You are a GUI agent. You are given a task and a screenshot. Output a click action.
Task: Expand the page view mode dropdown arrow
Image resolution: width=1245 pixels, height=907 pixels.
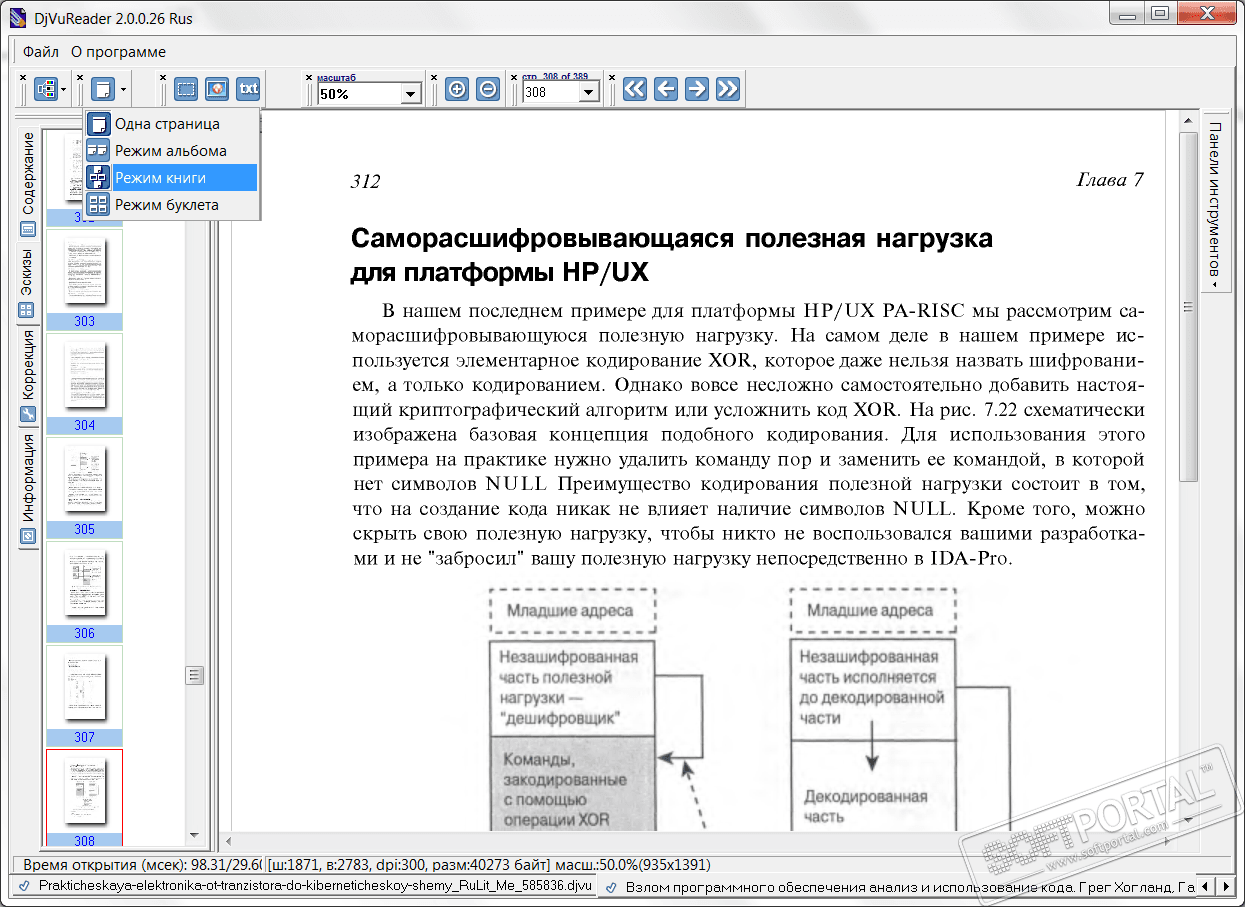click(123, 89)
